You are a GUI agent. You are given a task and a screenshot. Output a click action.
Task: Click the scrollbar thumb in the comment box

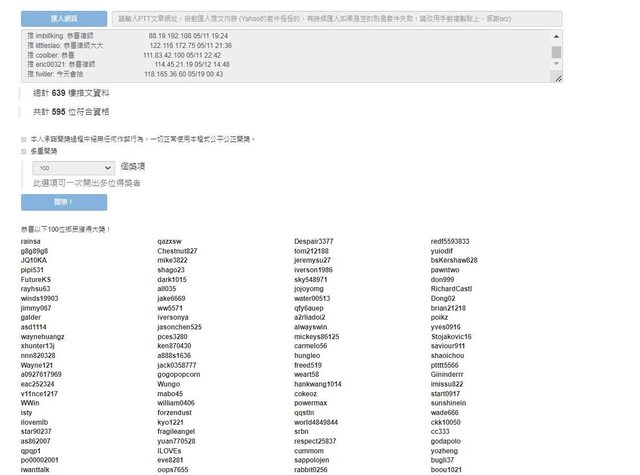(x=556, y=50)
